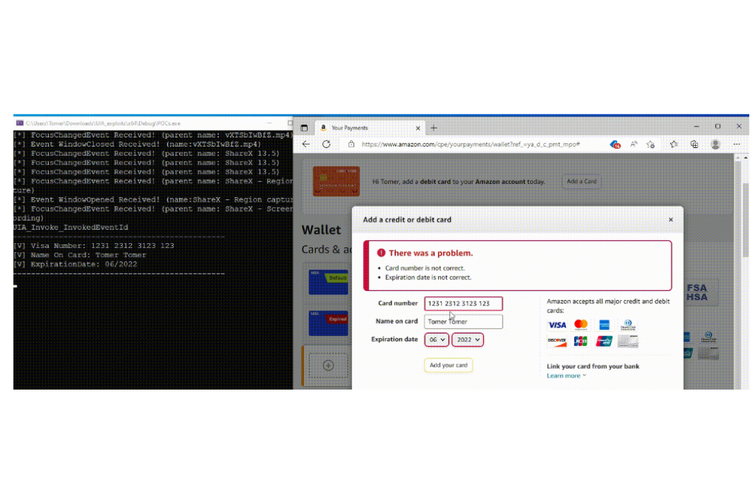Click the orange debit card image
The width and height of the screenshot is (750, 500).
click(336, 181)
